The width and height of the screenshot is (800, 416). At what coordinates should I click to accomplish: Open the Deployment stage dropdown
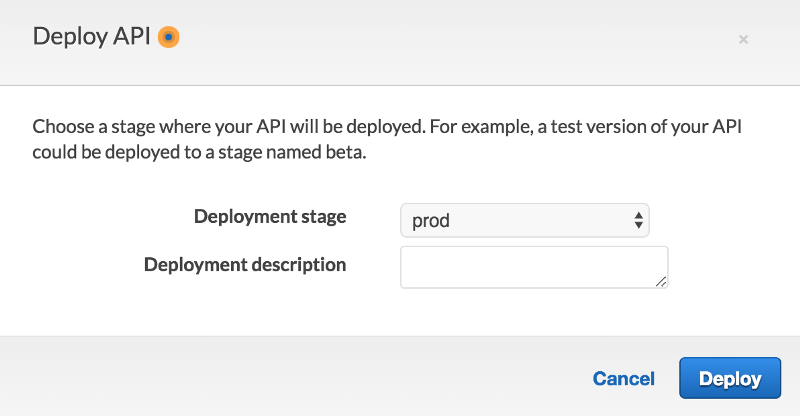coord(524,221)
